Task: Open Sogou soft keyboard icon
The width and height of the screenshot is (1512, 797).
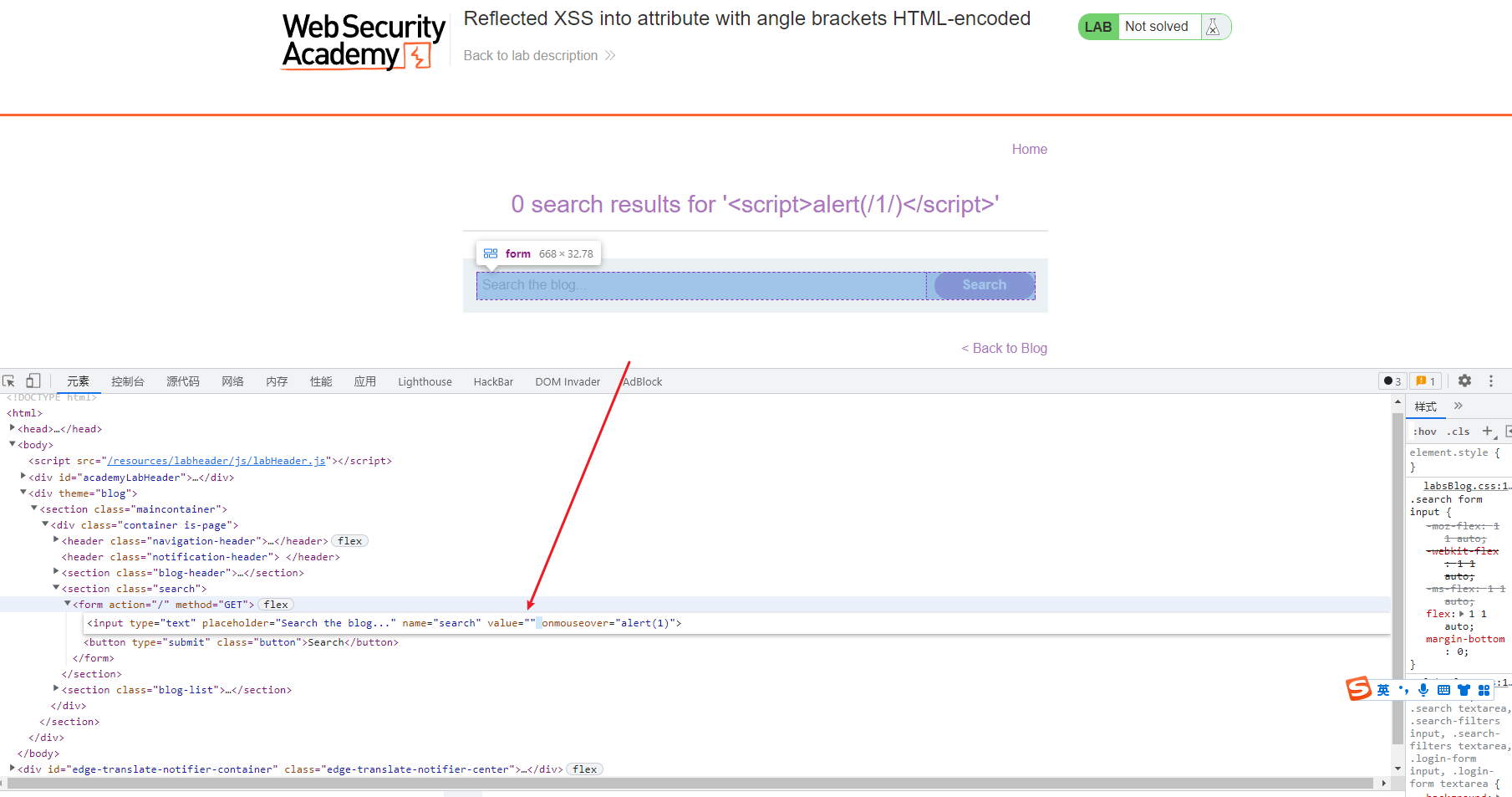Action: point(1443,690)
